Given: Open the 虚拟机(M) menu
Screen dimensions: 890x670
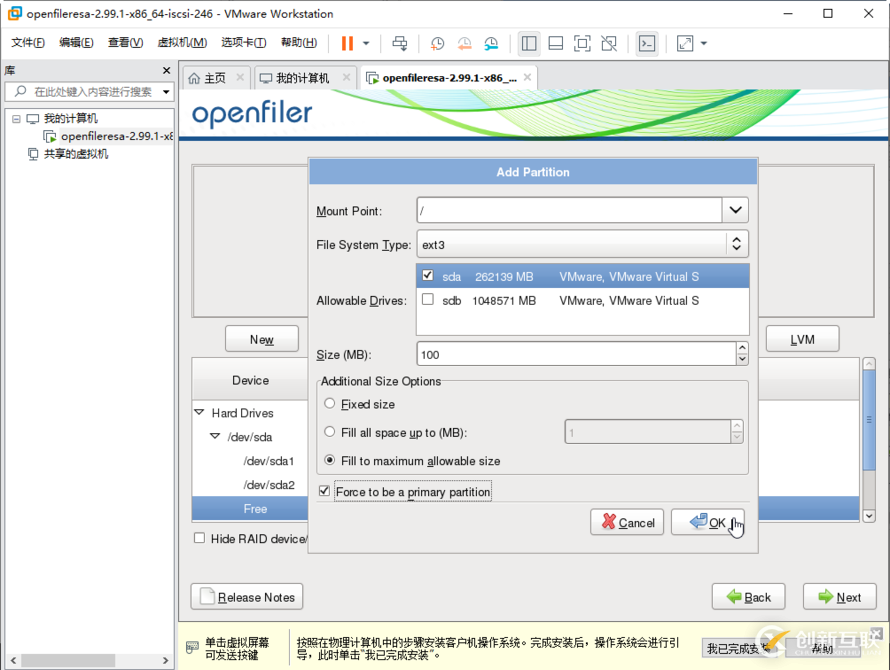Looking at the screenshot, I should [182, 43].
